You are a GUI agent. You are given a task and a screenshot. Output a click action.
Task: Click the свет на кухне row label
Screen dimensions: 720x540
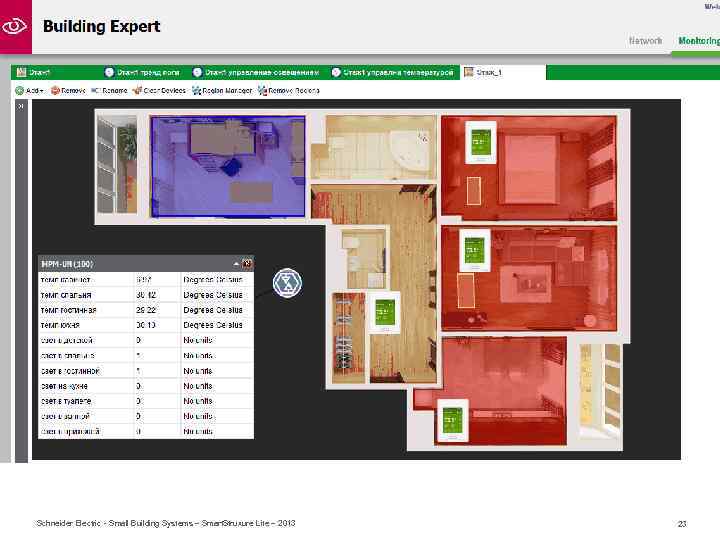point(64,386)
